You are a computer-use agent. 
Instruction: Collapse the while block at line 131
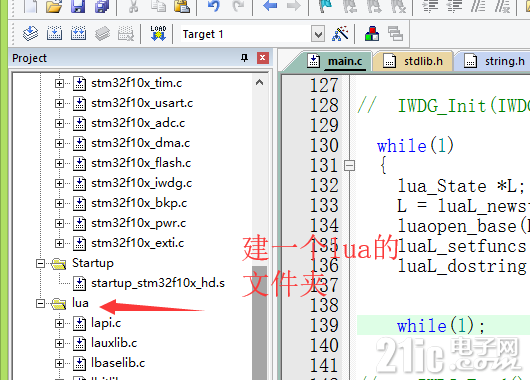(x=349, y=166)
